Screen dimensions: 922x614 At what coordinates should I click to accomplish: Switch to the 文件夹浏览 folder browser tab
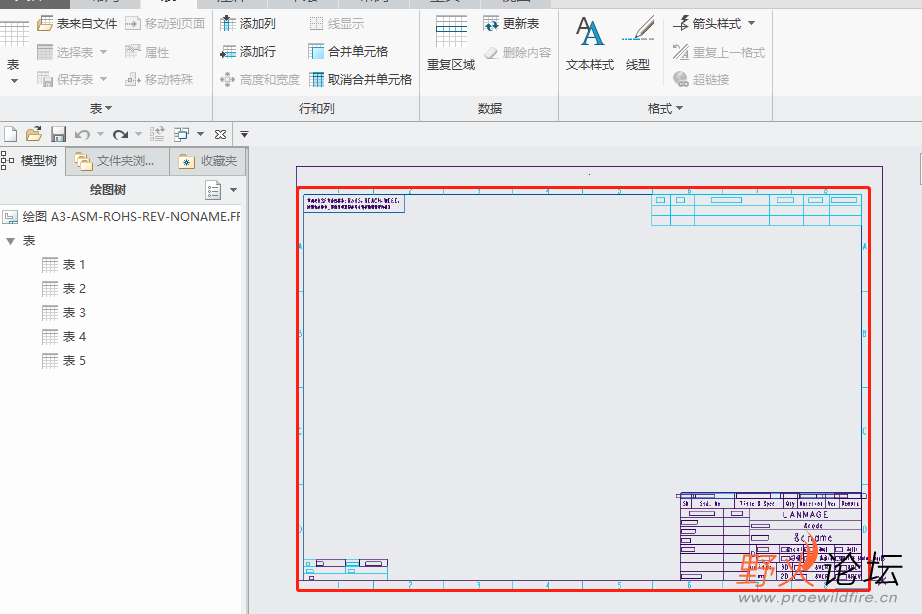tap(118, 161)
